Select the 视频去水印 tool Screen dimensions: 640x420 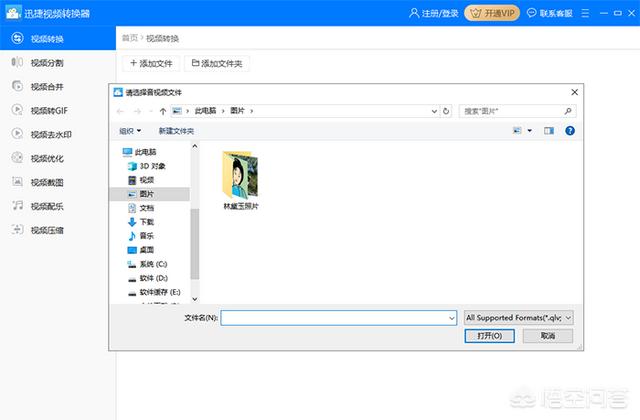(49, 134)
